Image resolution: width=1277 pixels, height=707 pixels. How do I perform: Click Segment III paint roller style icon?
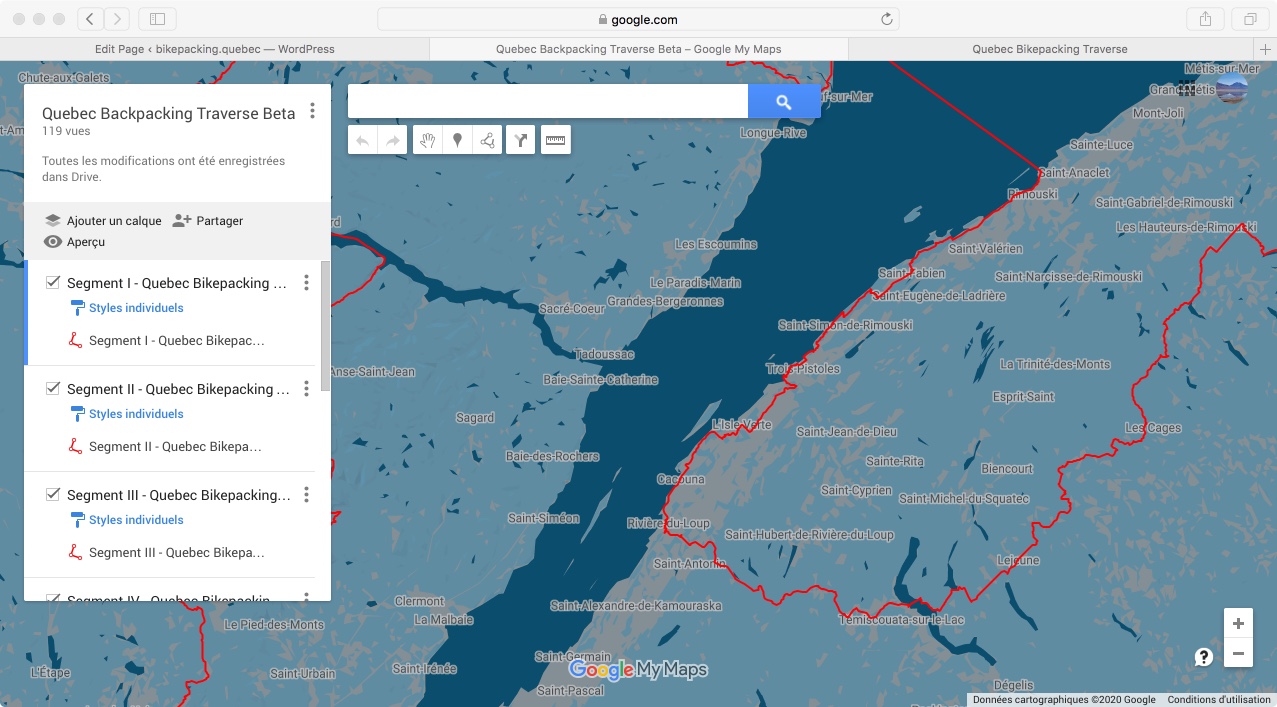coord(77,520)
